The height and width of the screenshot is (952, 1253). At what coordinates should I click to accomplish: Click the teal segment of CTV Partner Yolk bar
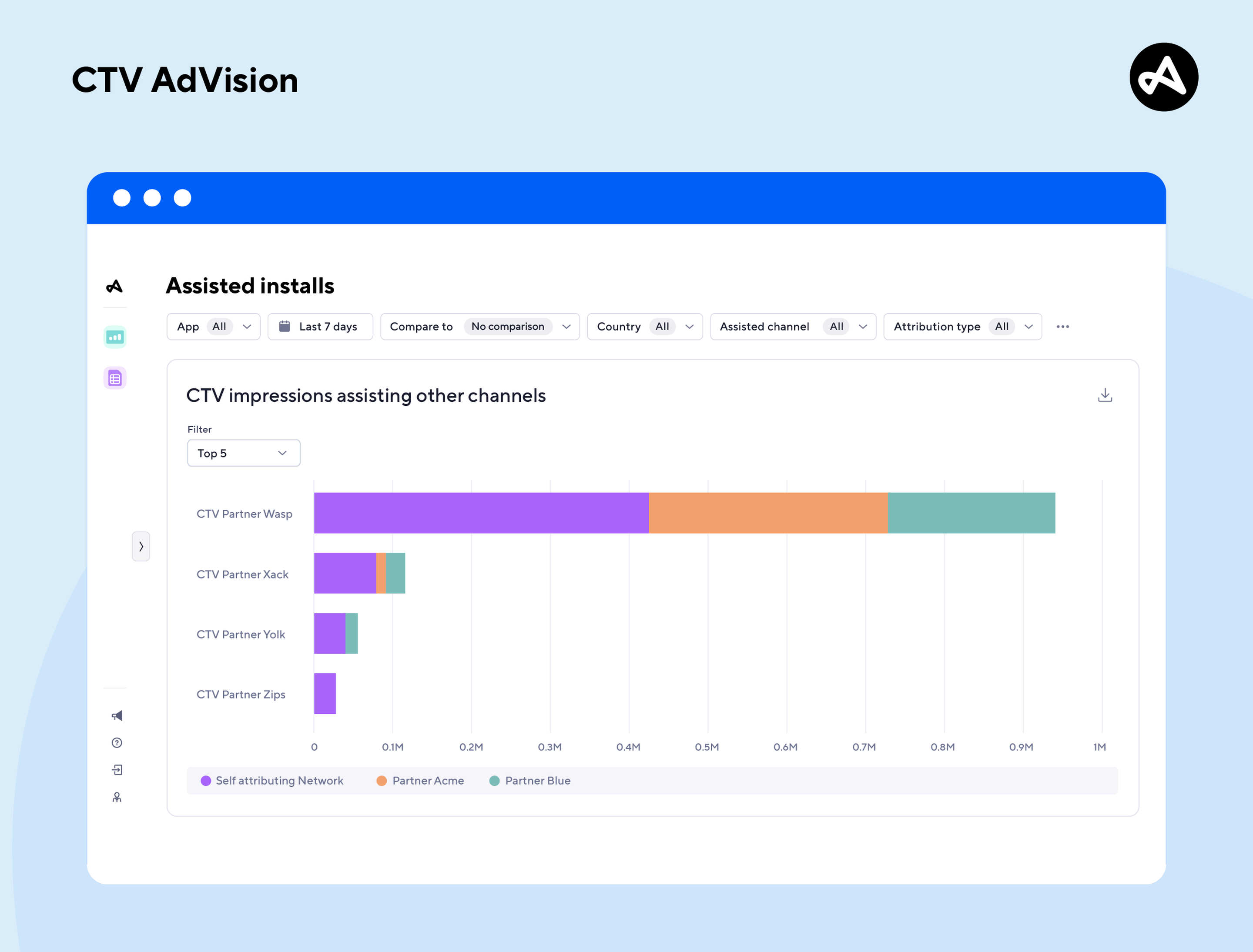352,634
